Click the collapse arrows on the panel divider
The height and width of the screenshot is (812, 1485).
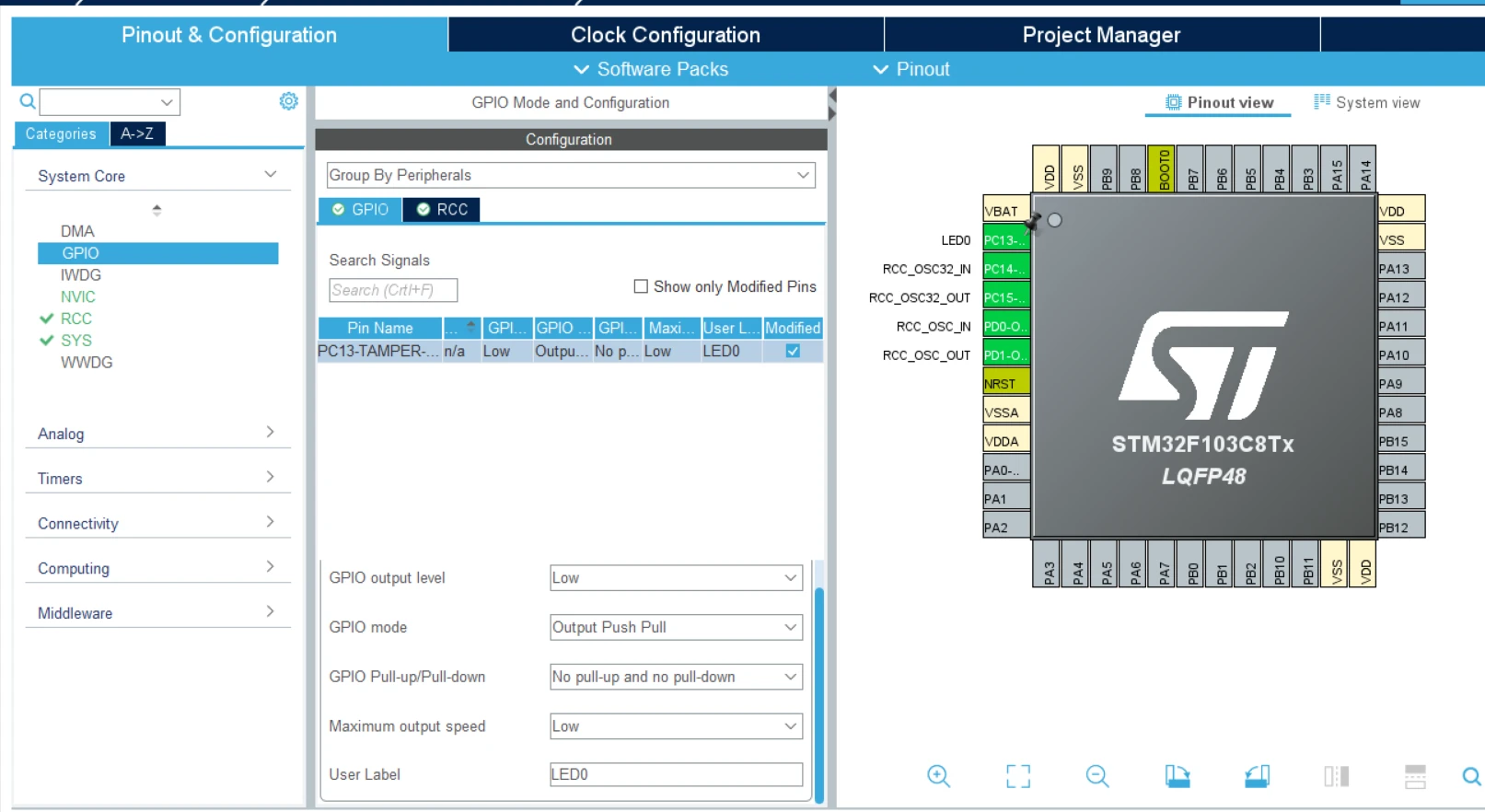click(x=832, y=104)
